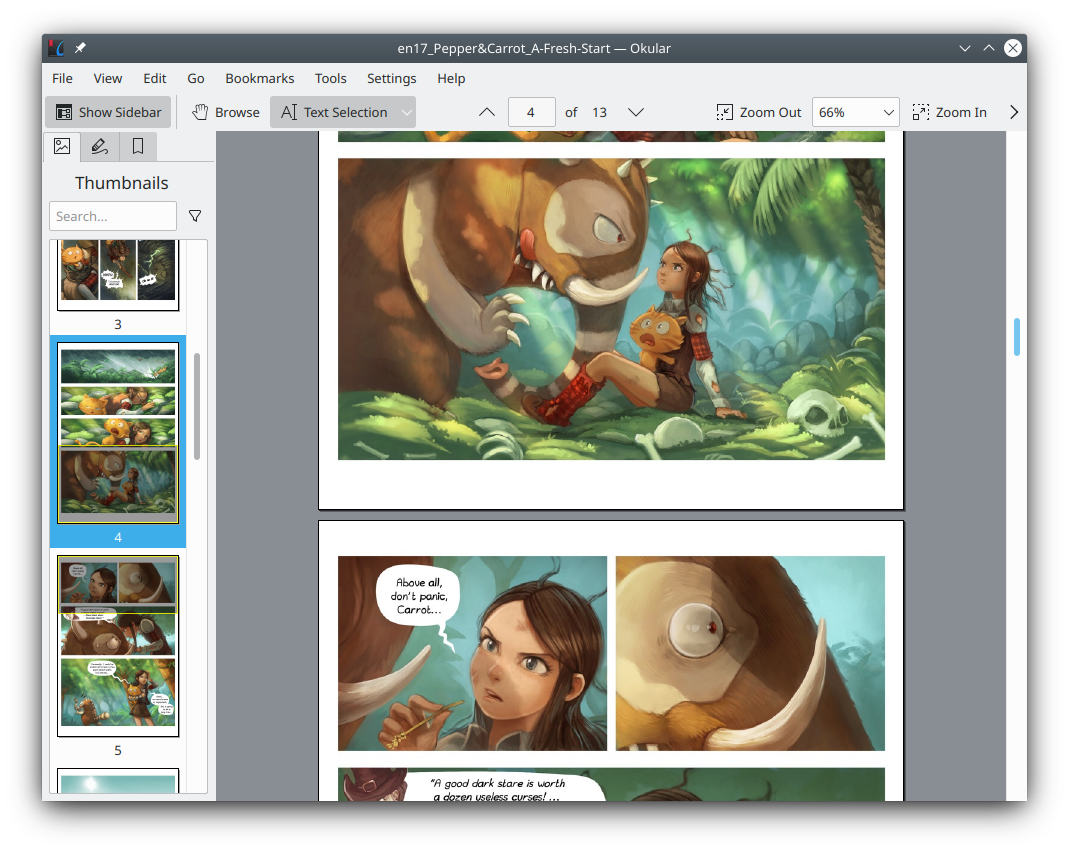
Task: Open the Bookmarks menu
Action: click(259, 78)
